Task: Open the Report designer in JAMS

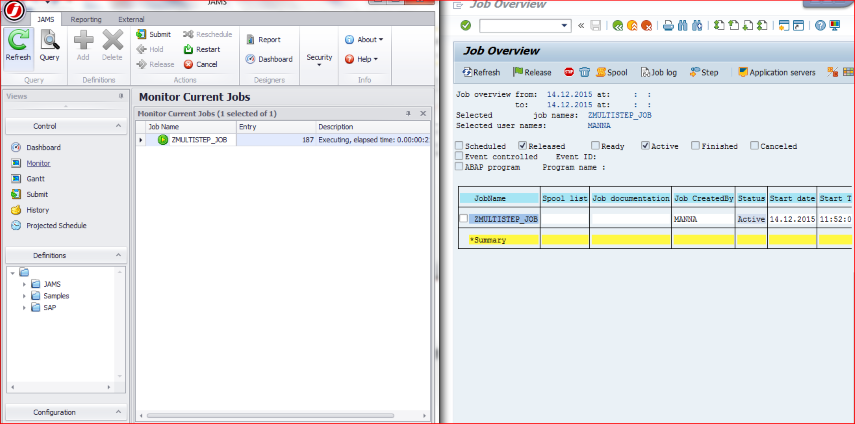Action: (x=263, y=40)
